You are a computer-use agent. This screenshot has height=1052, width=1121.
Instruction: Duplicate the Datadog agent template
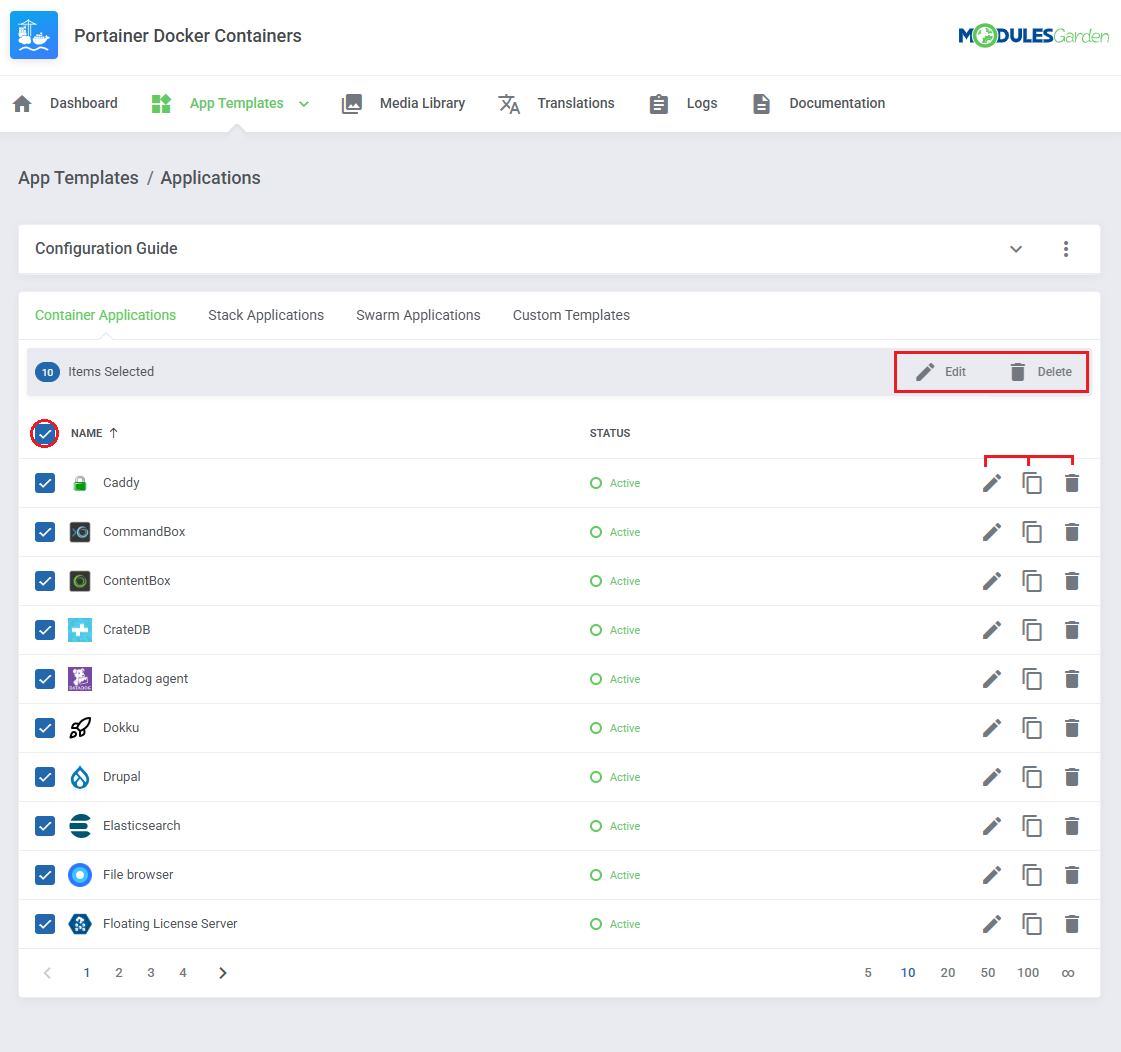(x=1032, y=679)
